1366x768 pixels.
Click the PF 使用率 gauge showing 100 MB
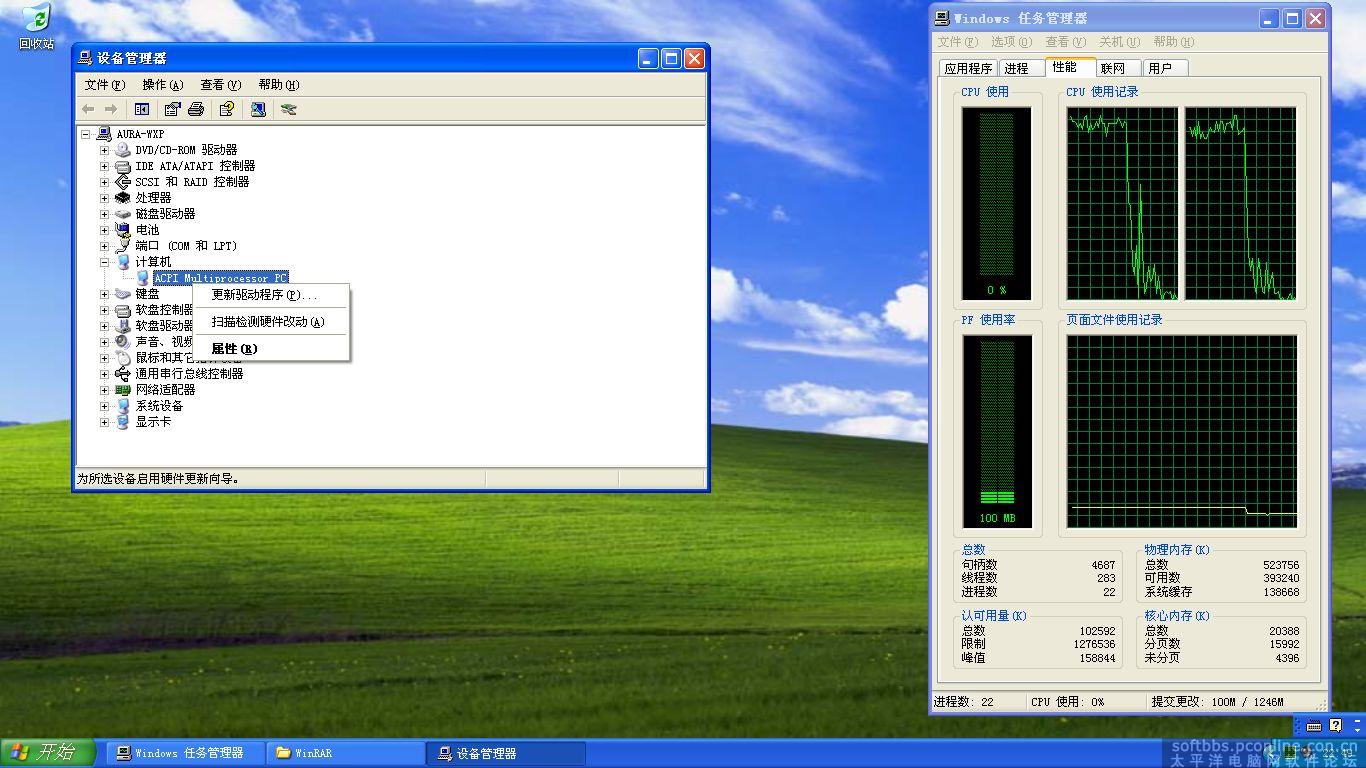pyautogui.click(x=997, y=431)
